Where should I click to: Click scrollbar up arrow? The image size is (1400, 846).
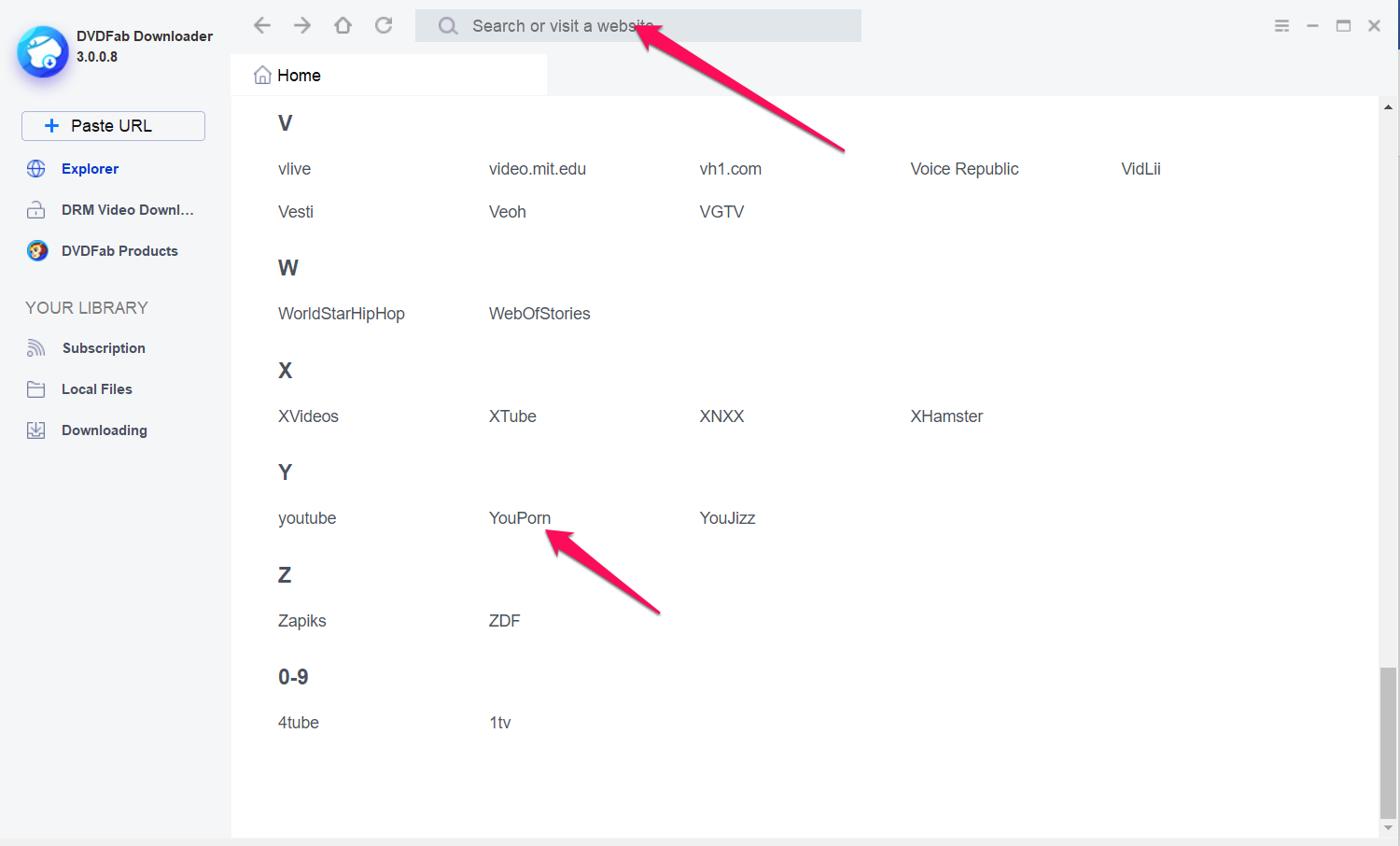1388,107
